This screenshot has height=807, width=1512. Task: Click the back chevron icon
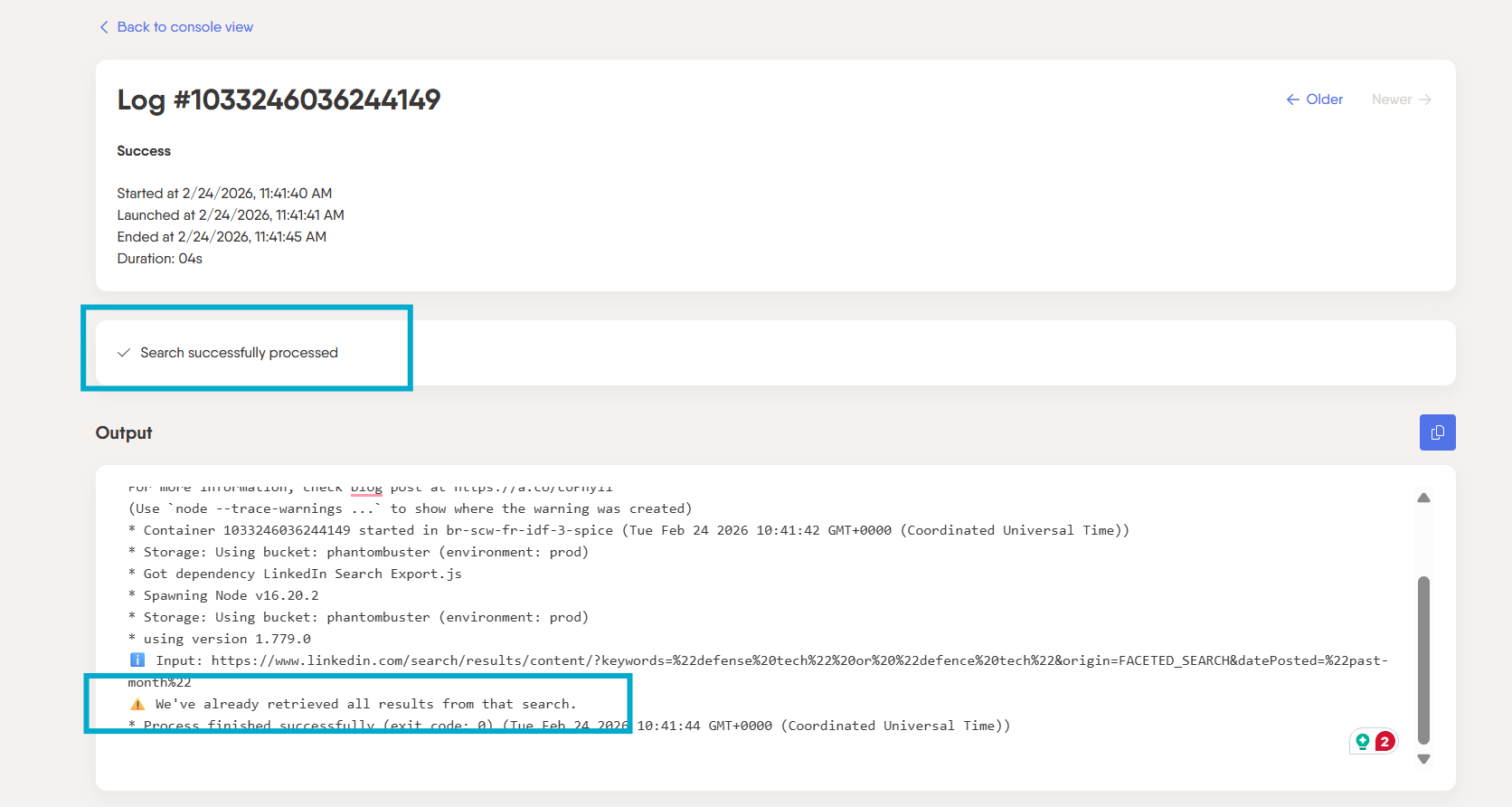104,27
